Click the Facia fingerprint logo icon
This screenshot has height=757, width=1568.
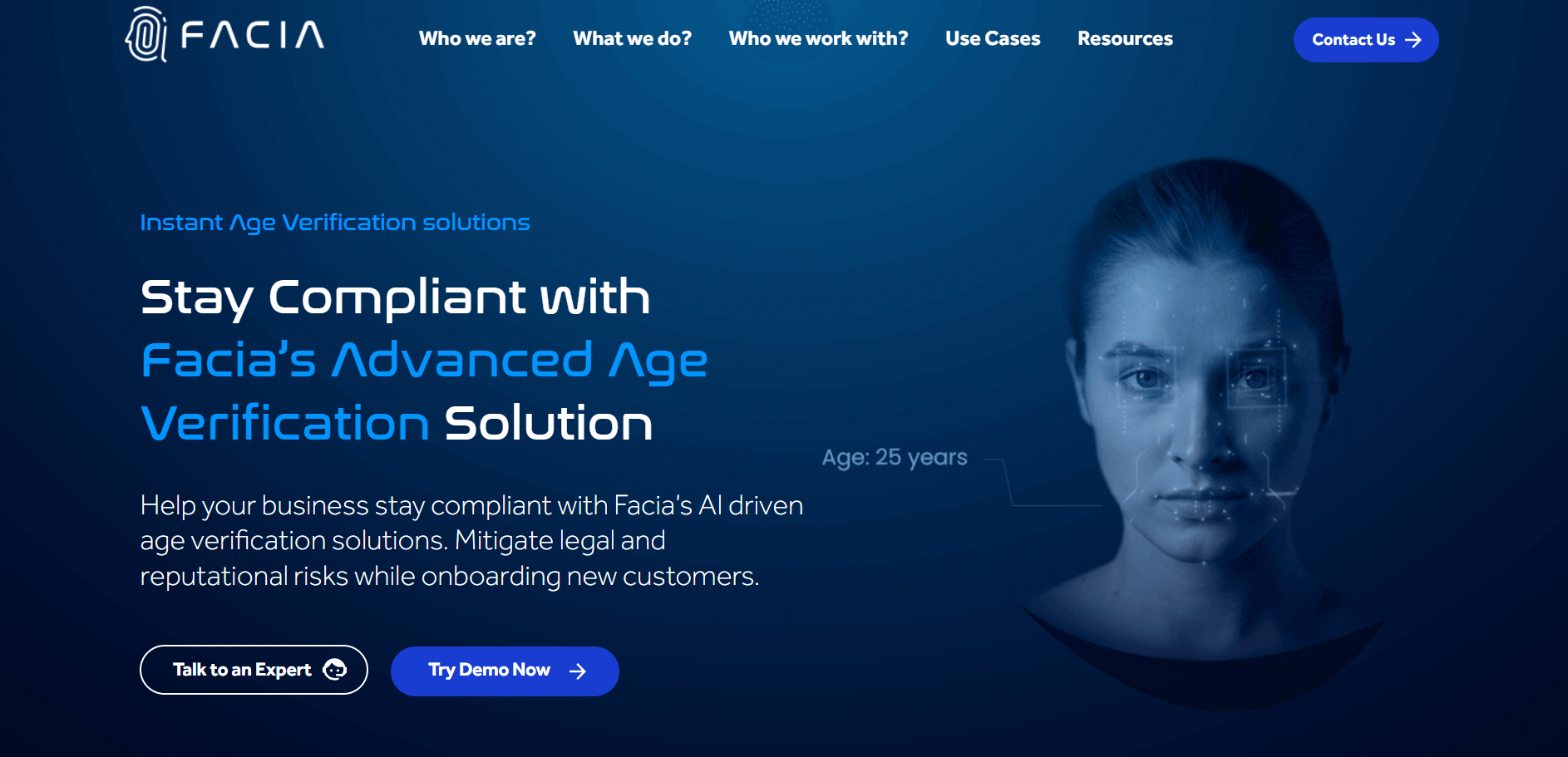(146, 34)
